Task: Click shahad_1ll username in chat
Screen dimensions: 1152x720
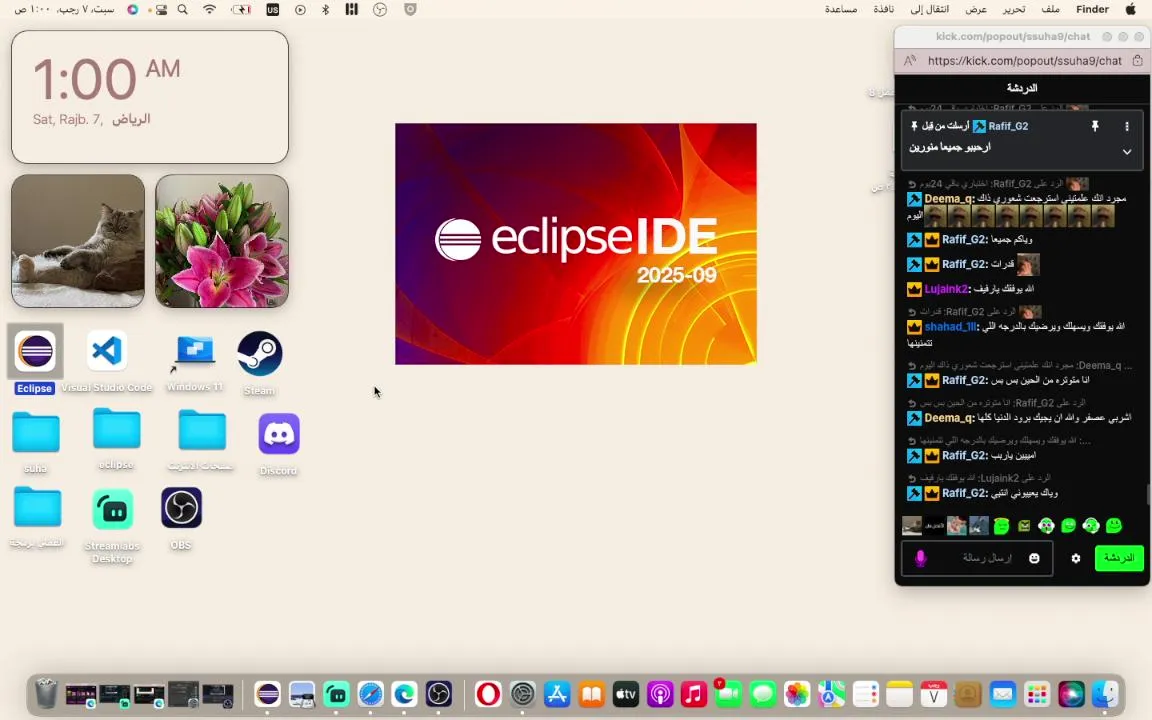Action: 950,327
